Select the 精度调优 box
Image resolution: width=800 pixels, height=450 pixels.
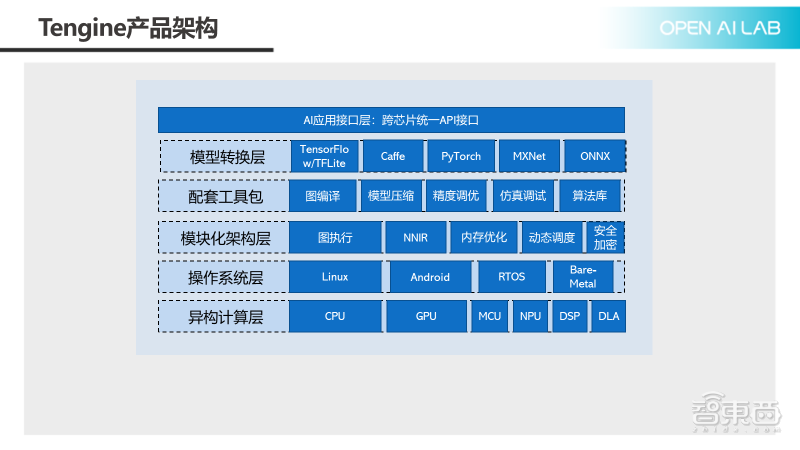pyautogui.click(x=456, y=196)
